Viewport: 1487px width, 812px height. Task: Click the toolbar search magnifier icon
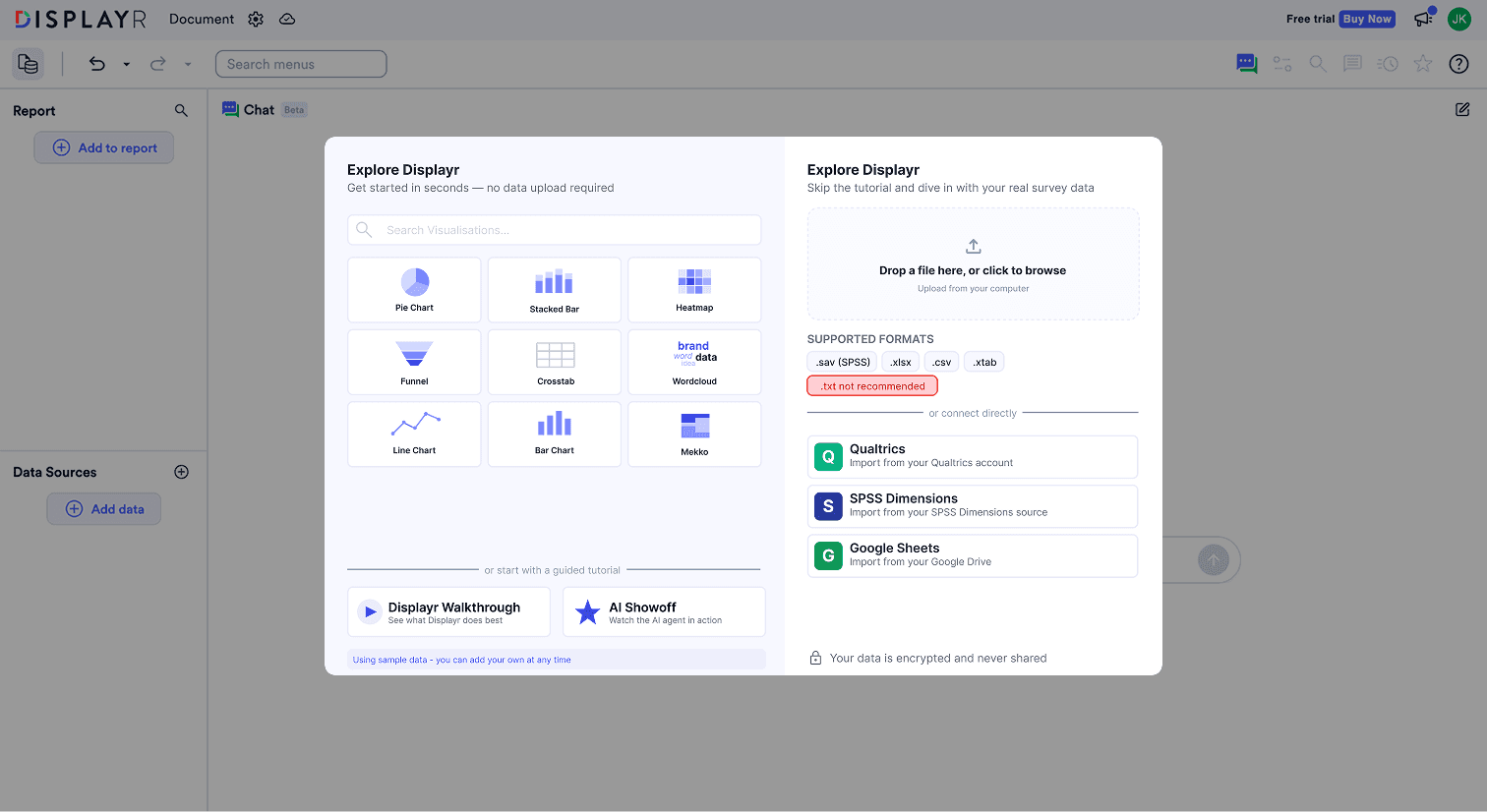[x=1318, y=64]
